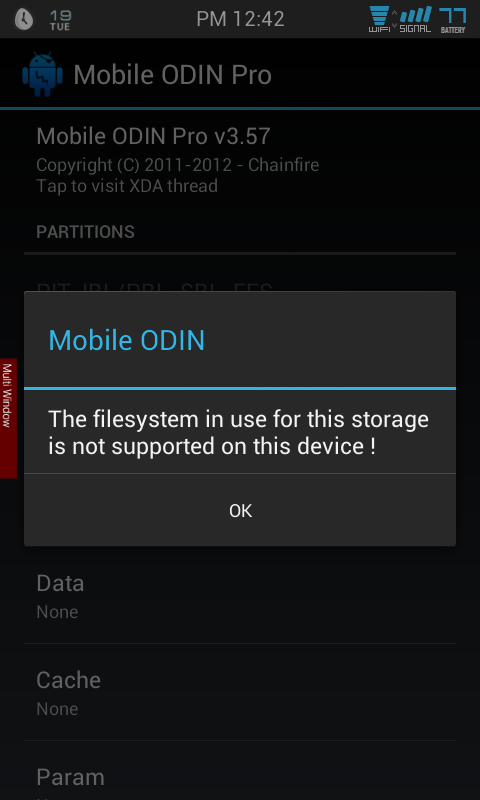Image resolution: width=480 pixels, height=800 pixels.
Task: Tap the PARTITIONS section header
Action: pyautogui.click(x=86, y=232)
